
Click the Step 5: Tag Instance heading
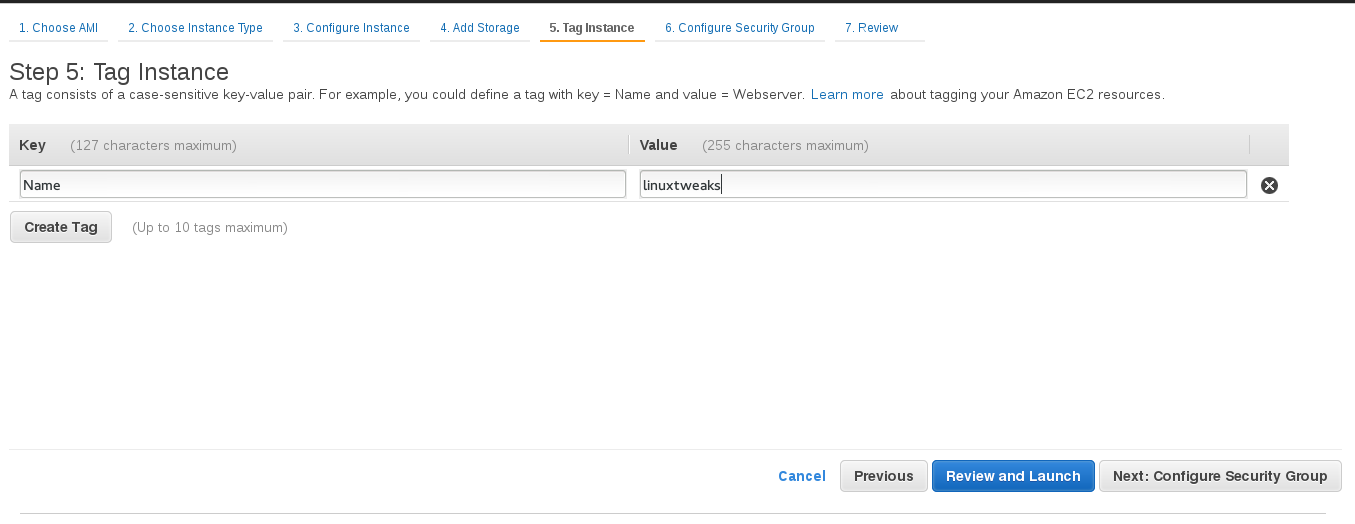(x=119, y=72)
